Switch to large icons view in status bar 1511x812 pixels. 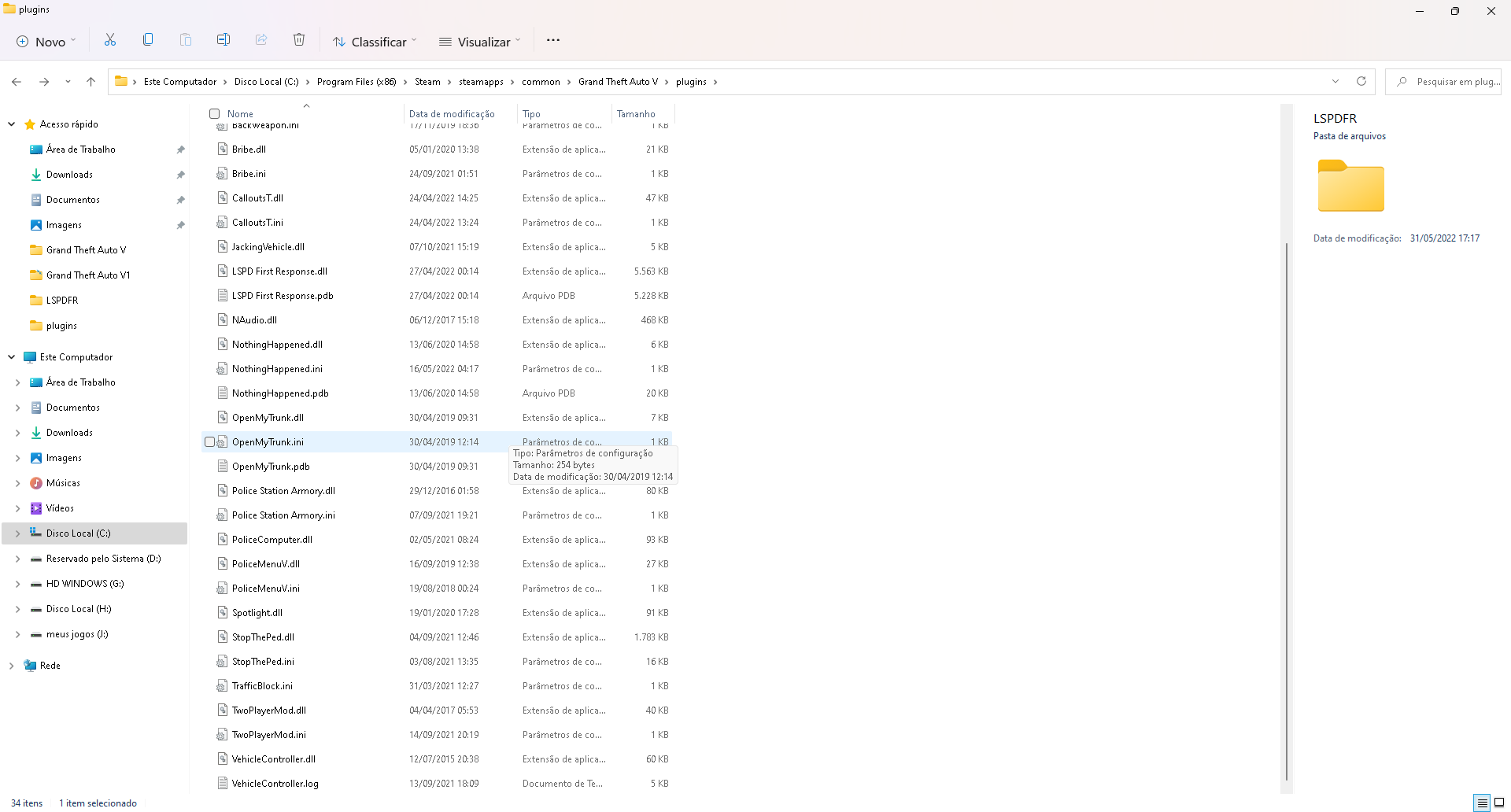[x=1499, y=803]
